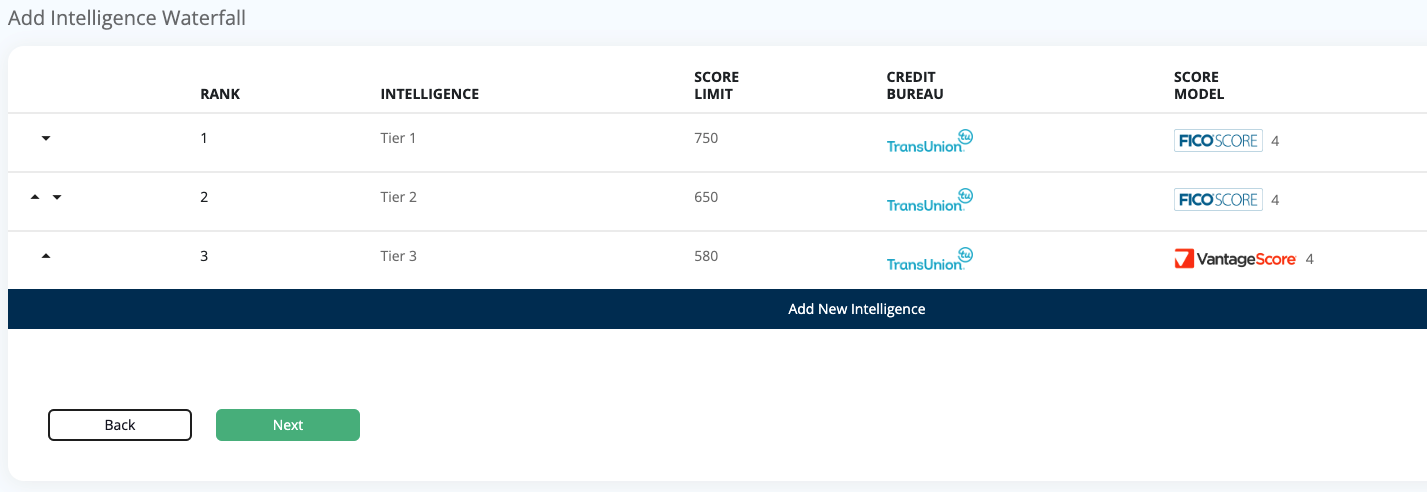Select the Tier 2 intelligence name

(x=398, y=197)
